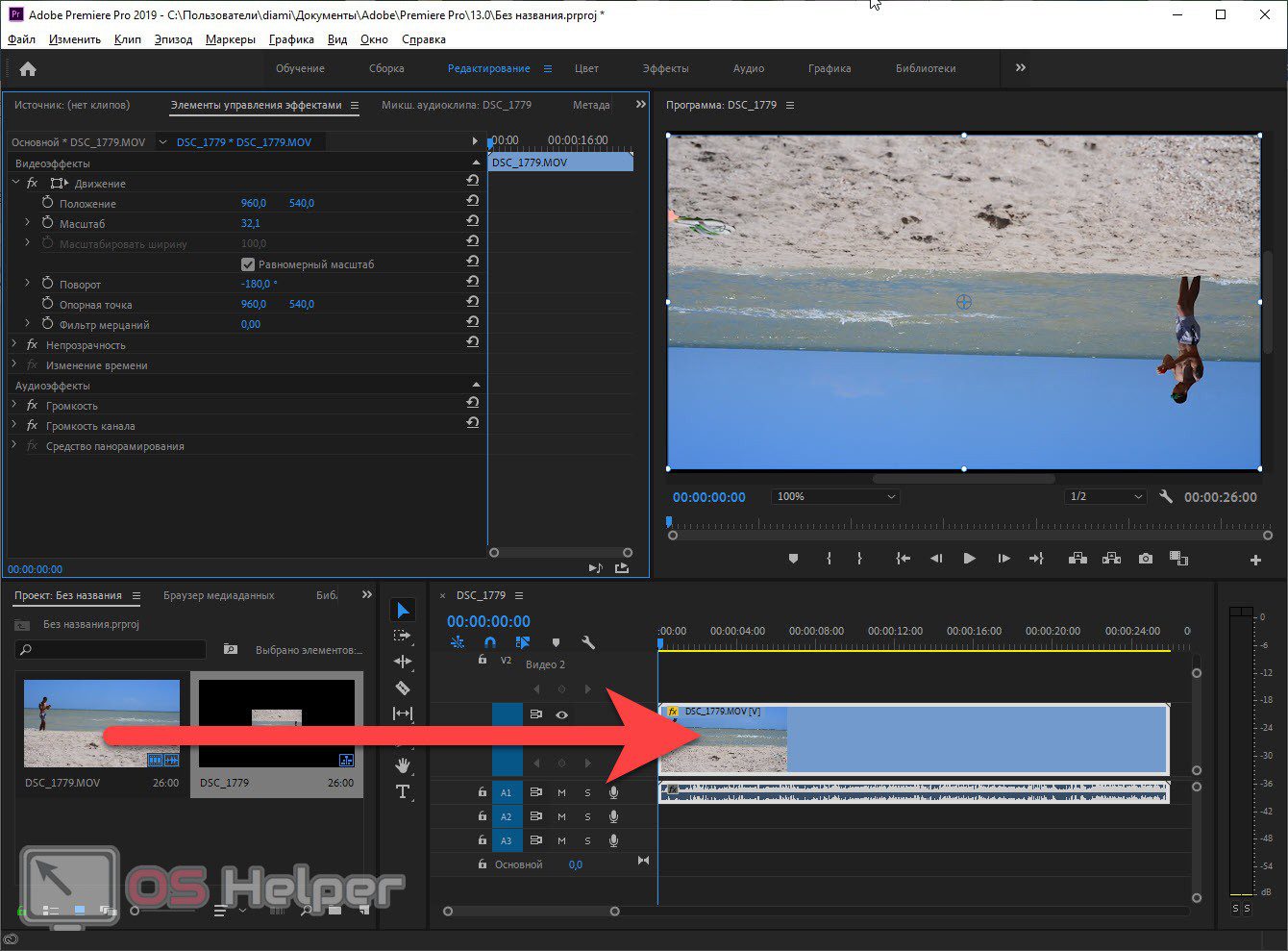
Task: Mute audio track A1
Action: (x=561, y=792)
